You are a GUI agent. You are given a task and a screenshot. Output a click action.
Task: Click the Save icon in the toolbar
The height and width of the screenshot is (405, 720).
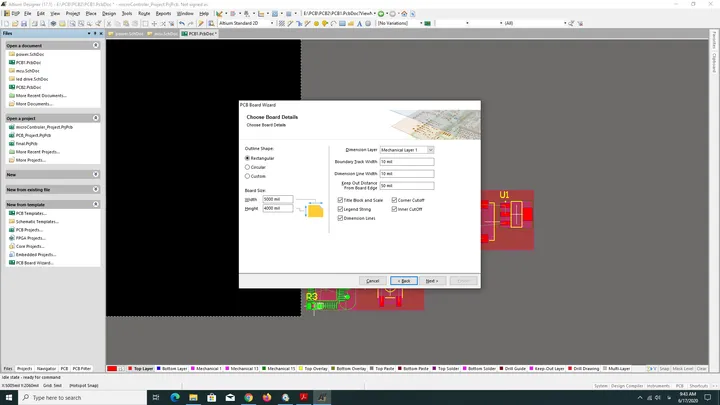24,23
